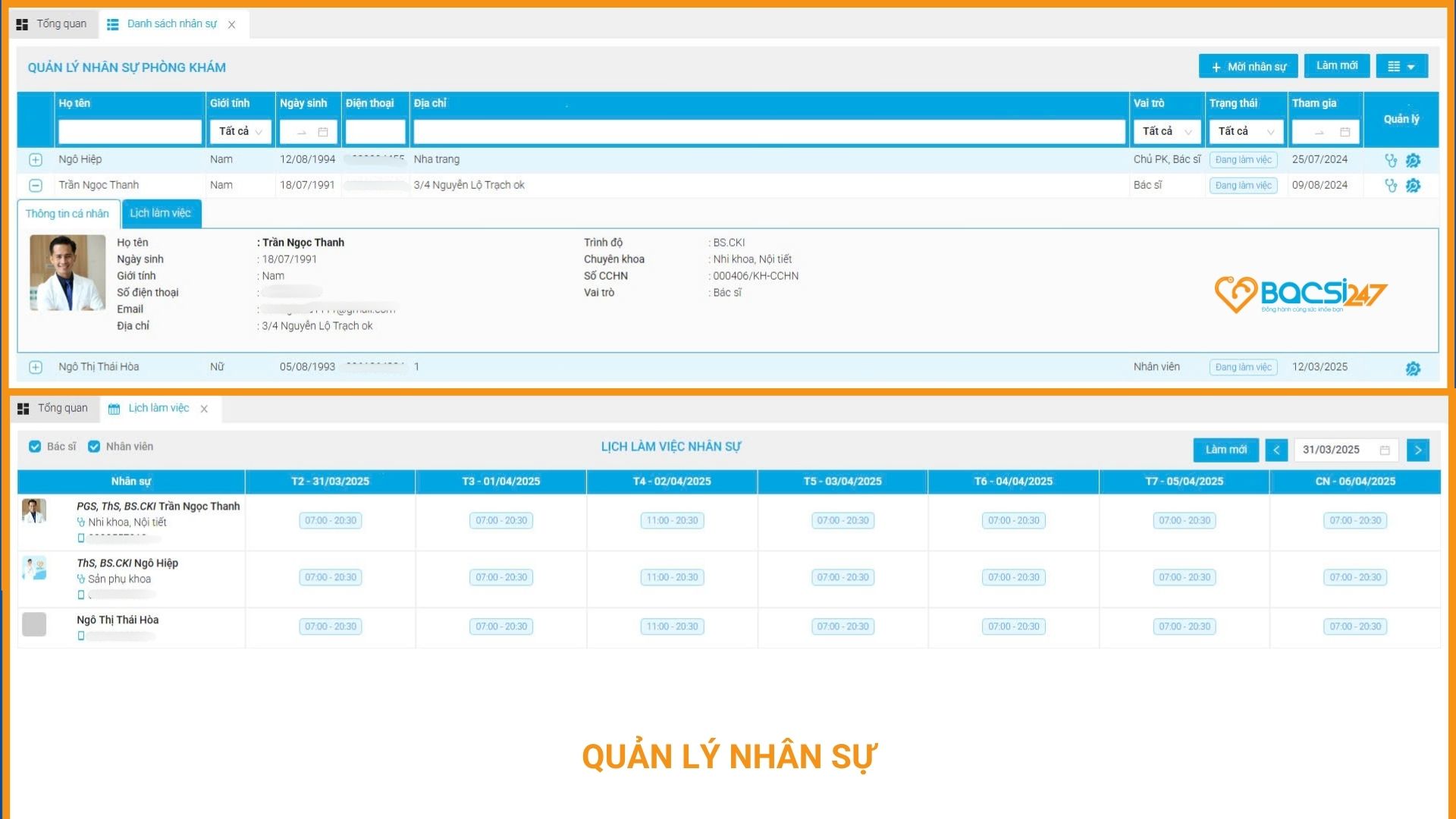Click Ngày sinh column header
This screenshot has height=819, width=1456.
coord(303,104)
